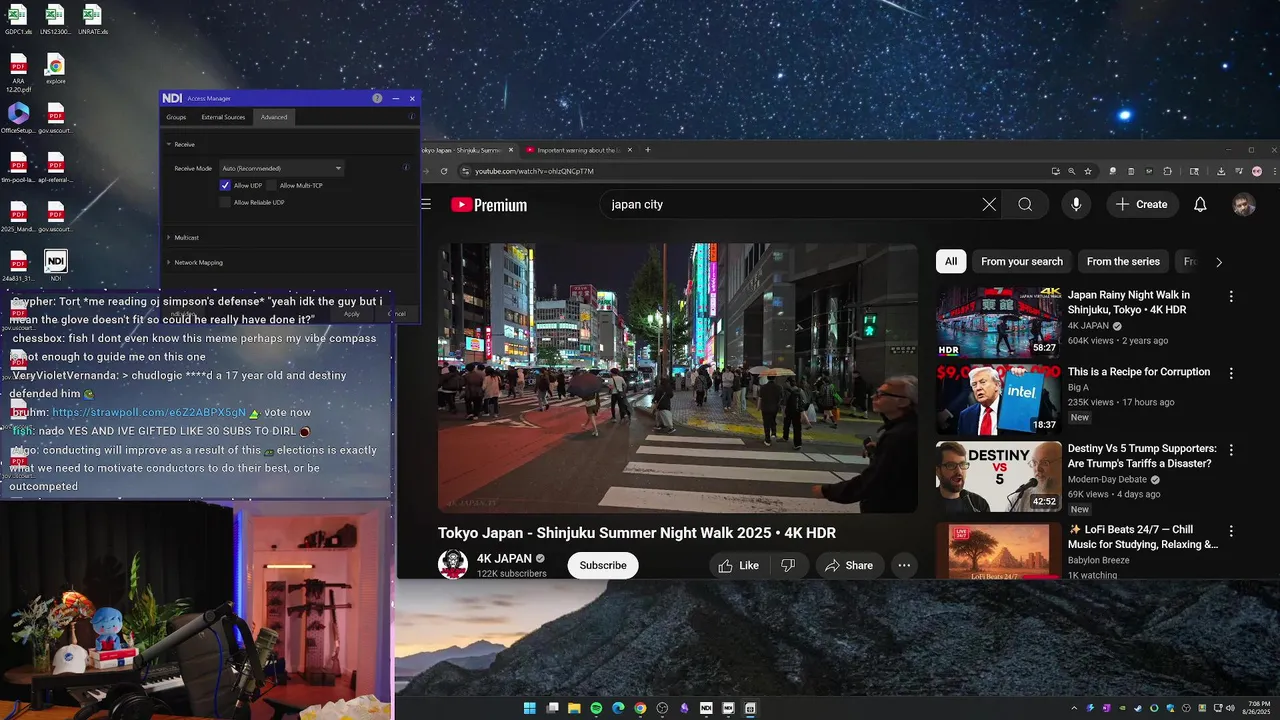Viewport: 1280px width, 720px height.
Task: Open File Explorer from taskbar
Action: point(574,708)
